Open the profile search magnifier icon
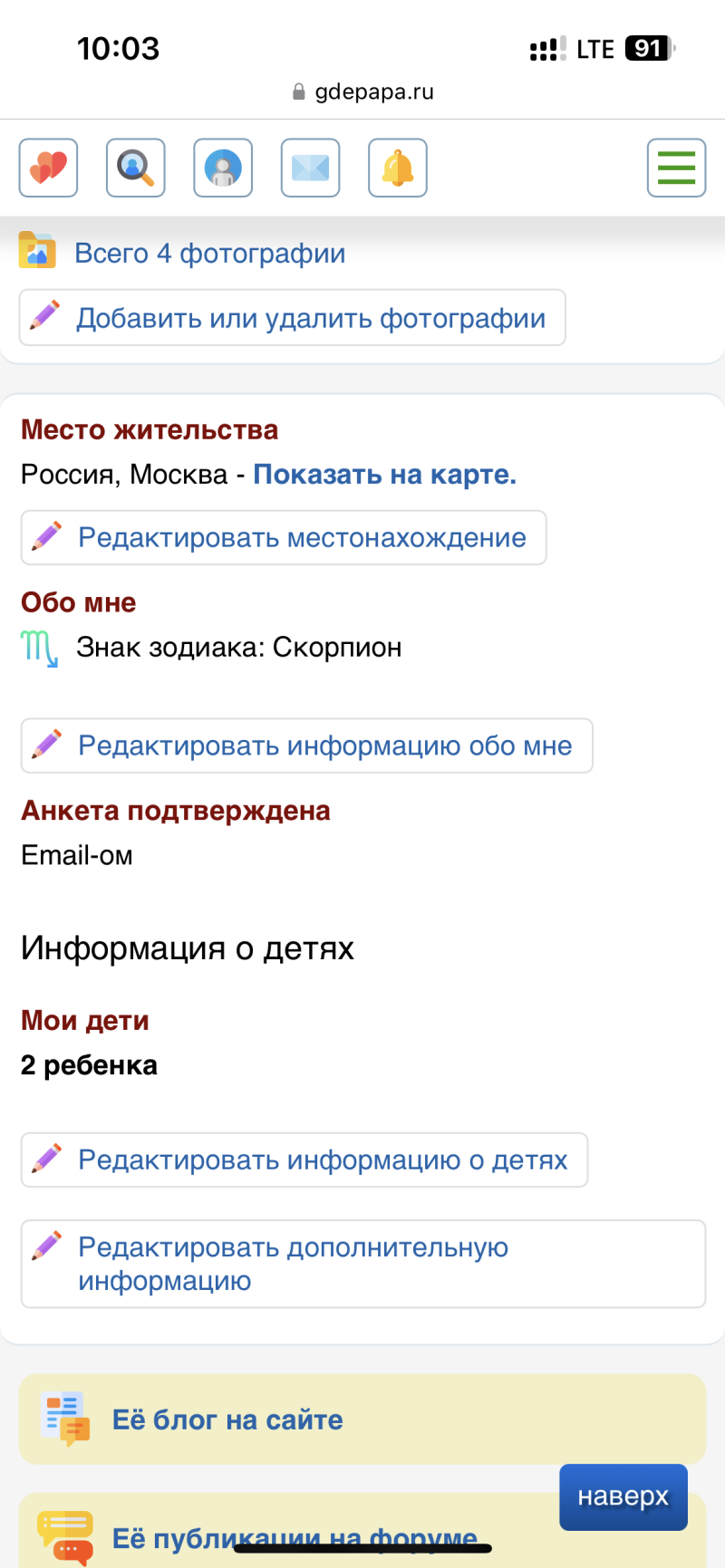This screenshot has width=725, height=1568. coord(136,168)
